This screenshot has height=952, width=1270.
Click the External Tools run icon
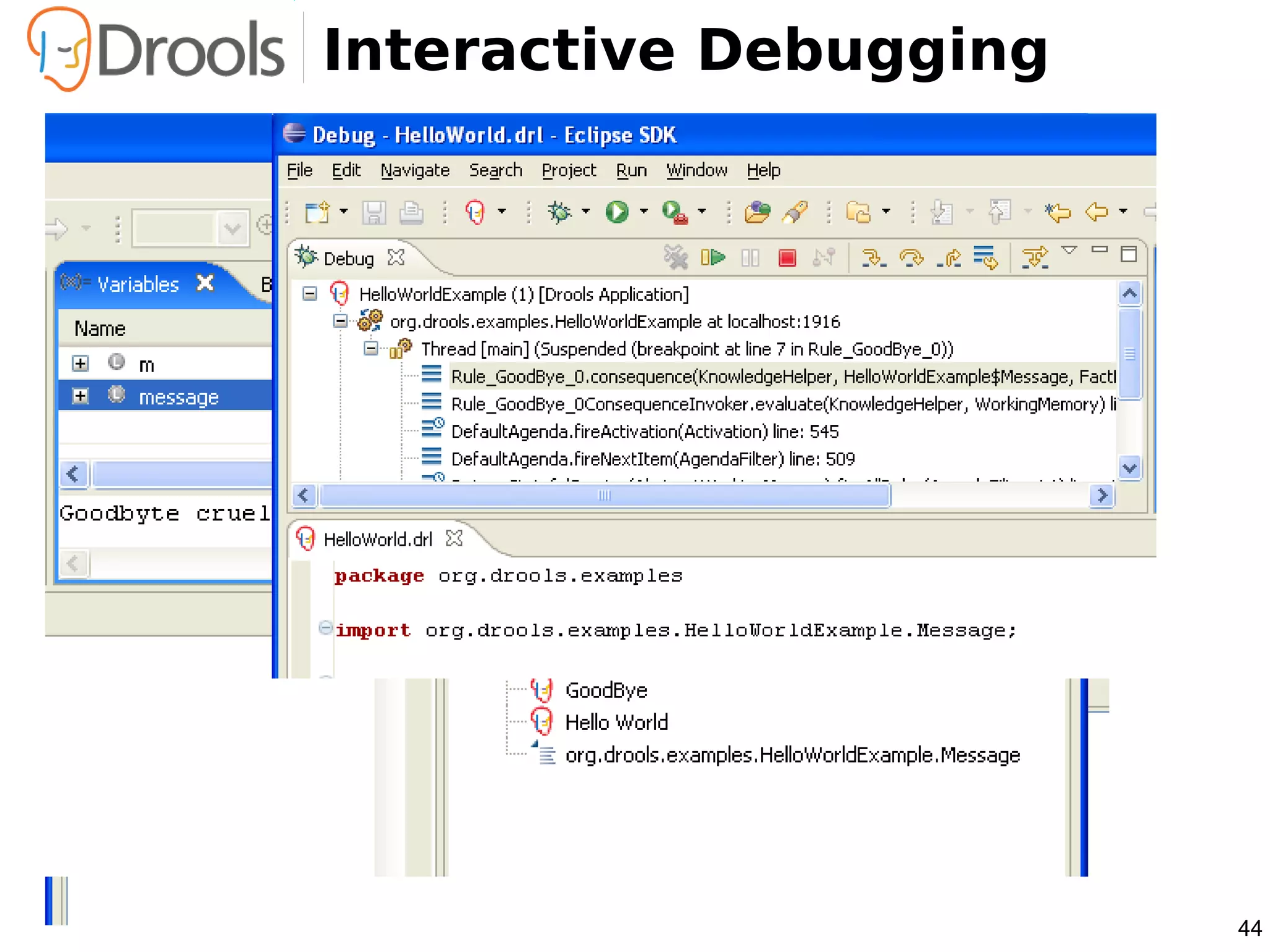pos(675,212)
